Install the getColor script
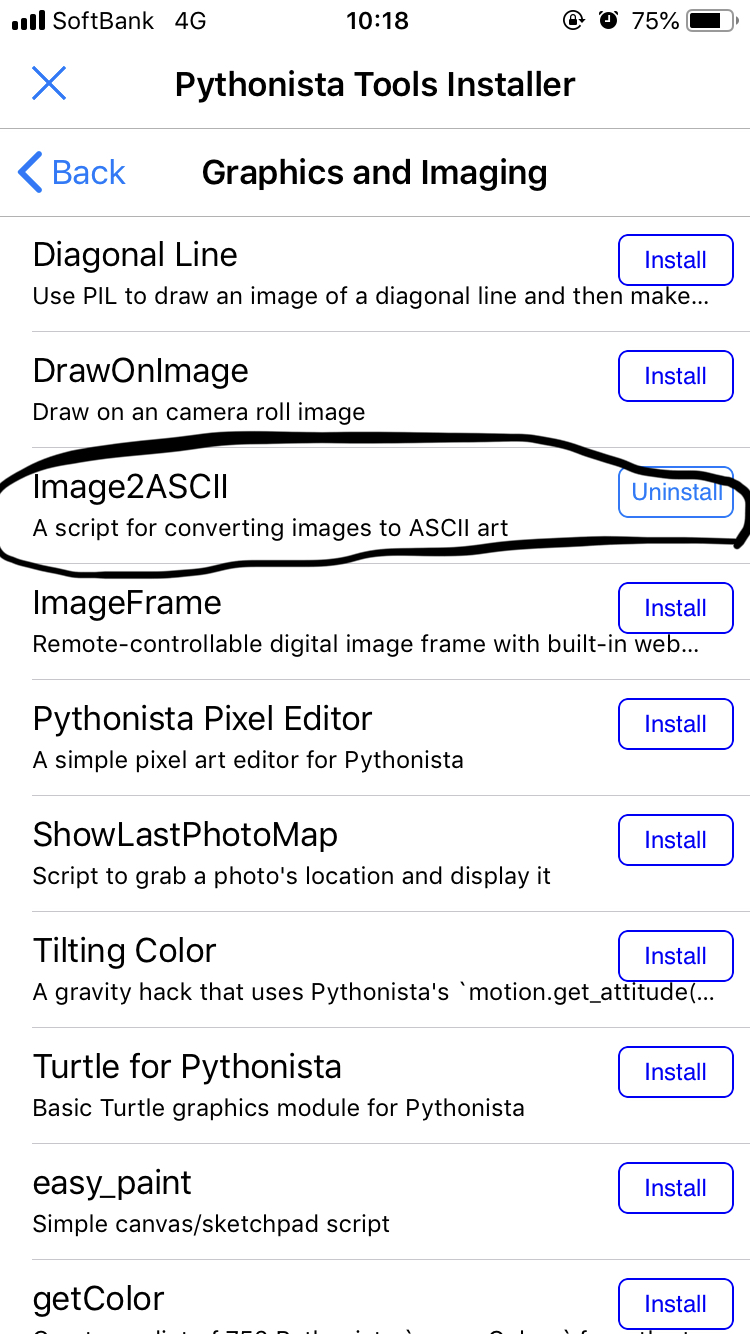The height and width of the screenshot is (1334, 750). pyautogui.click(x=675, y=1304)
